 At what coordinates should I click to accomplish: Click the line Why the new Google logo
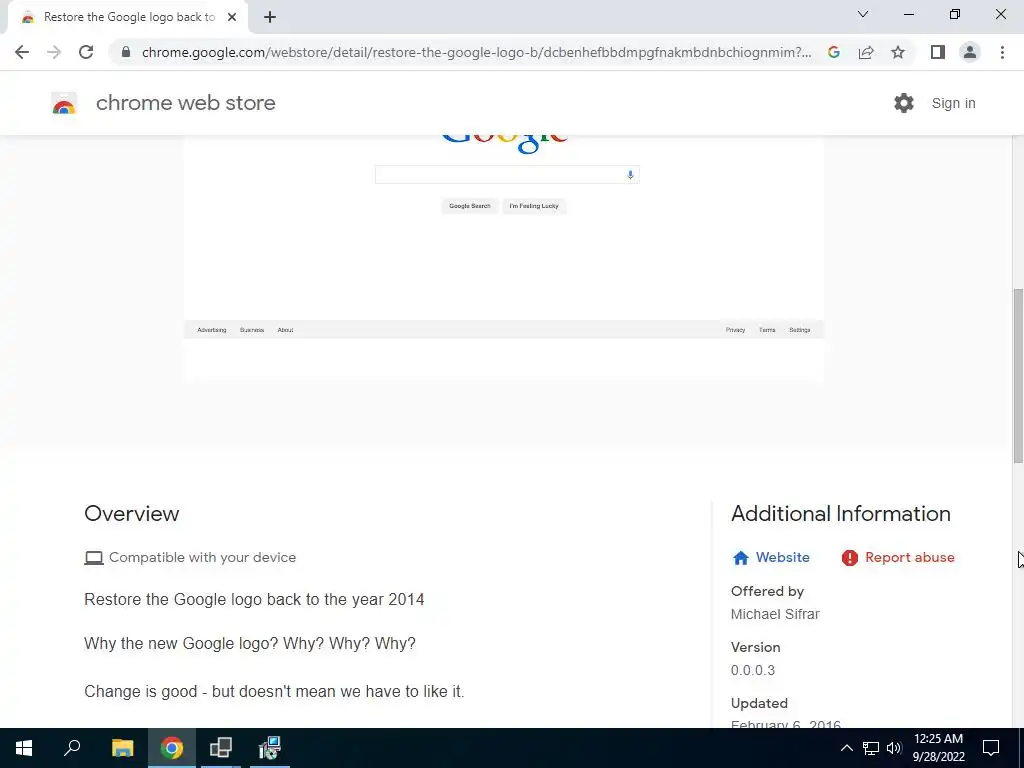249,644
